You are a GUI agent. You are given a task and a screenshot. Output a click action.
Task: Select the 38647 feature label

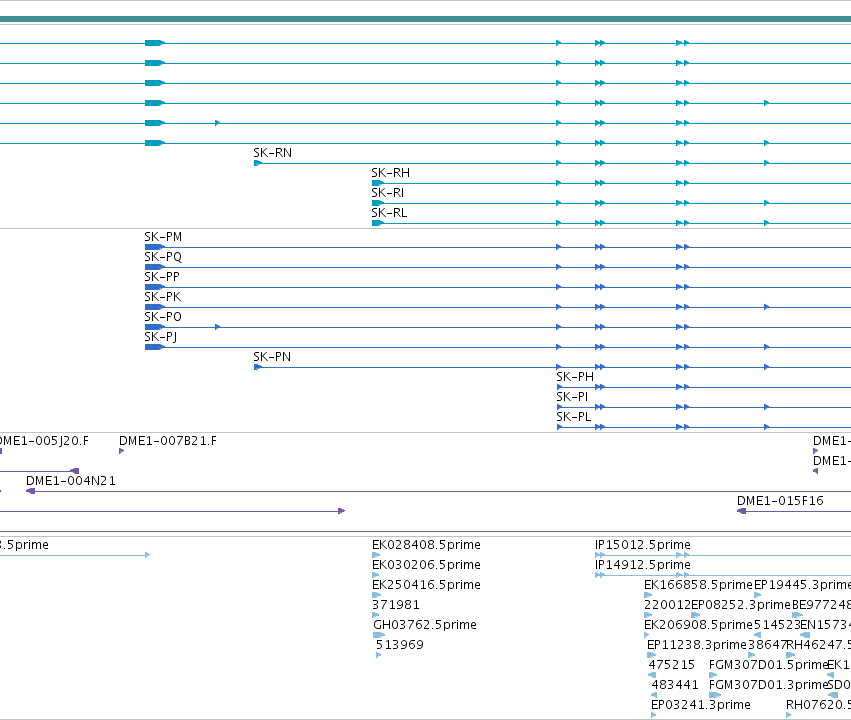coord(767,645)
